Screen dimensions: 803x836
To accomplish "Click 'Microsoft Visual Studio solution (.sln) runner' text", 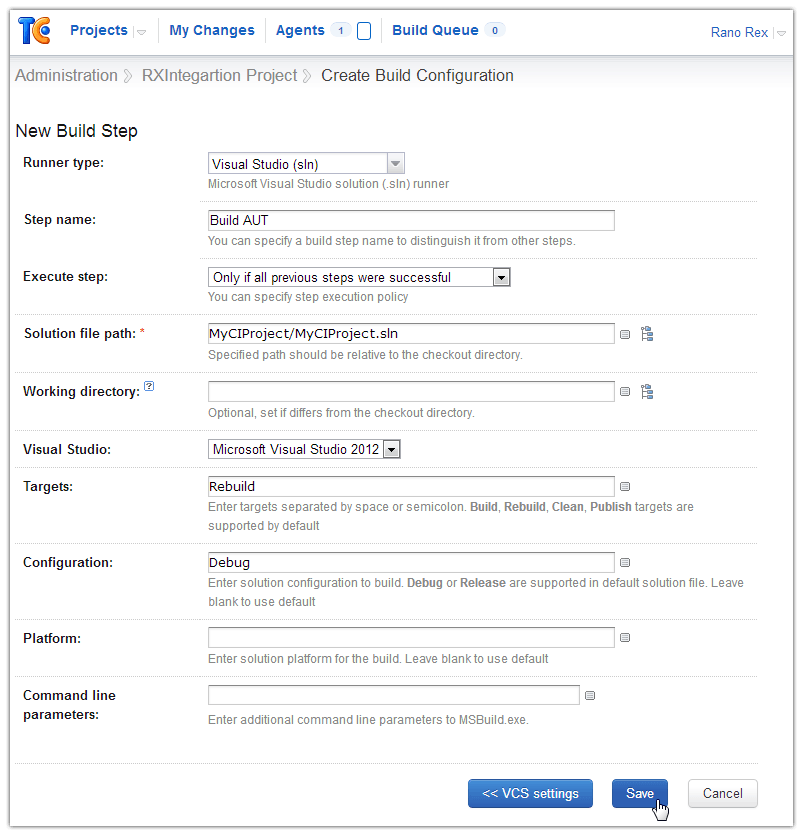I will pyautogui.click(x=328, y=184).
